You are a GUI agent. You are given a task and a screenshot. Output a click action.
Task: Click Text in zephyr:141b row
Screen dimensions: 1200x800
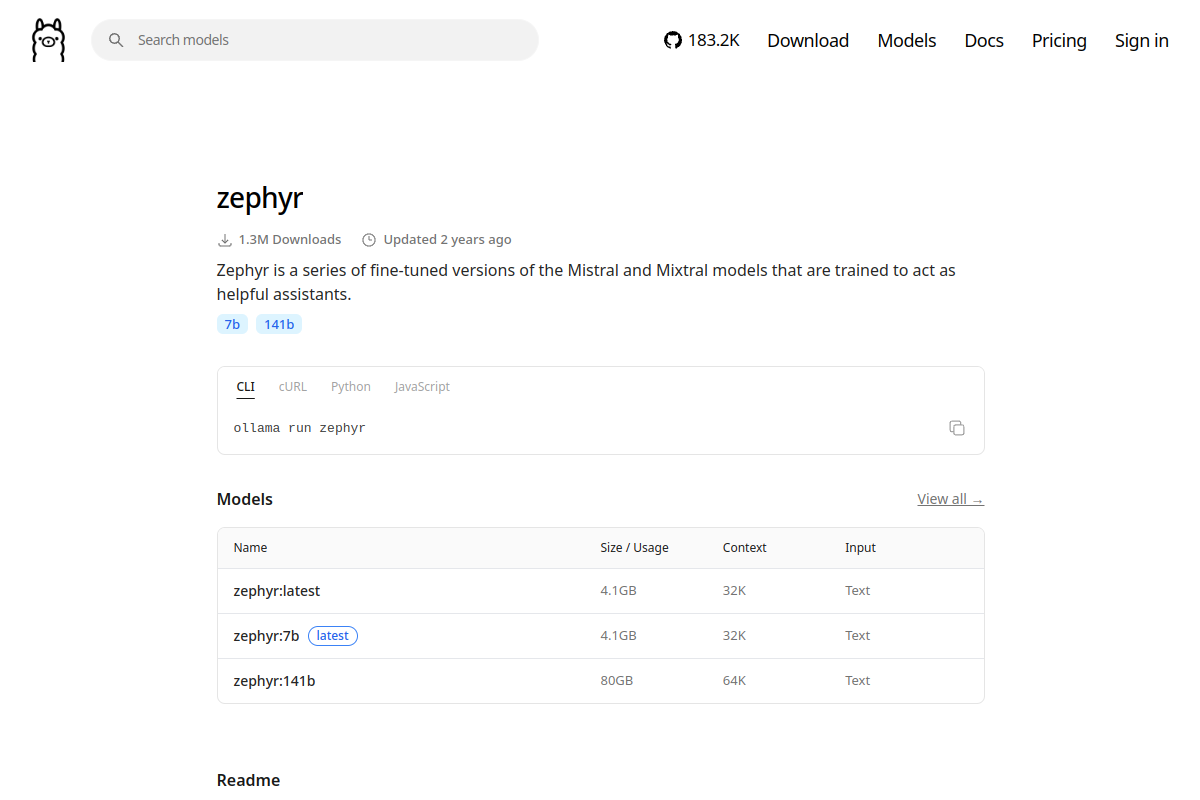click(858, 681)
